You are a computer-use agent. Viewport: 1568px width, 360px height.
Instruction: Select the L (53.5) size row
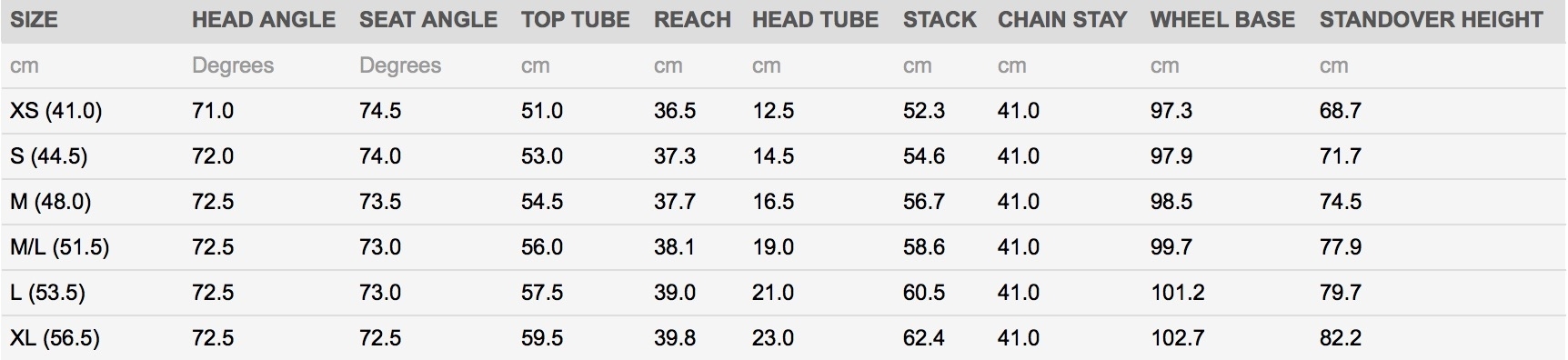(x=784, y=293)
